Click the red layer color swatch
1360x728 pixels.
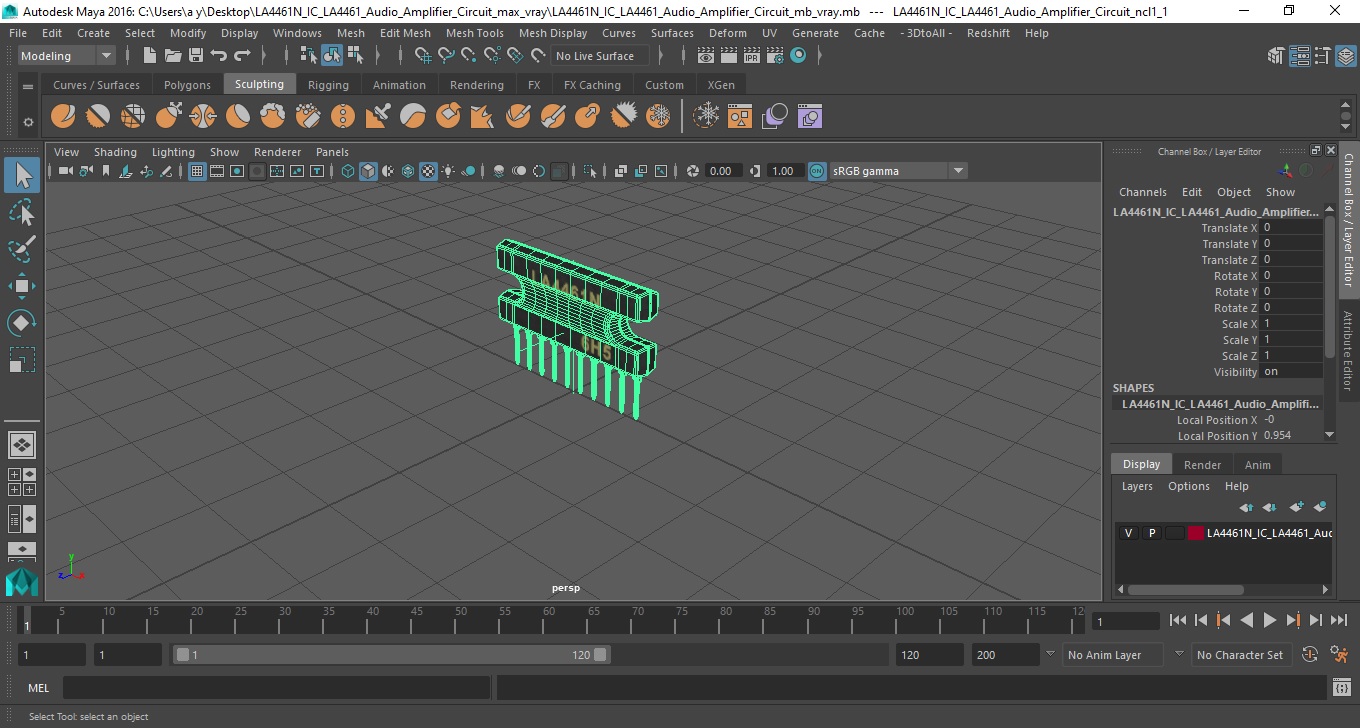1196,533
